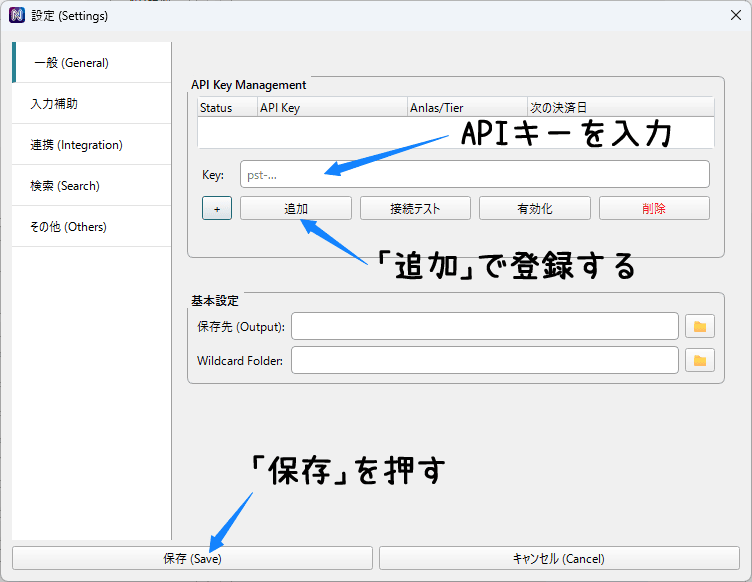Click the Status column header
The height and width of the screenshot is (582, 752).
pyautogui.click(x=227, y=107)
